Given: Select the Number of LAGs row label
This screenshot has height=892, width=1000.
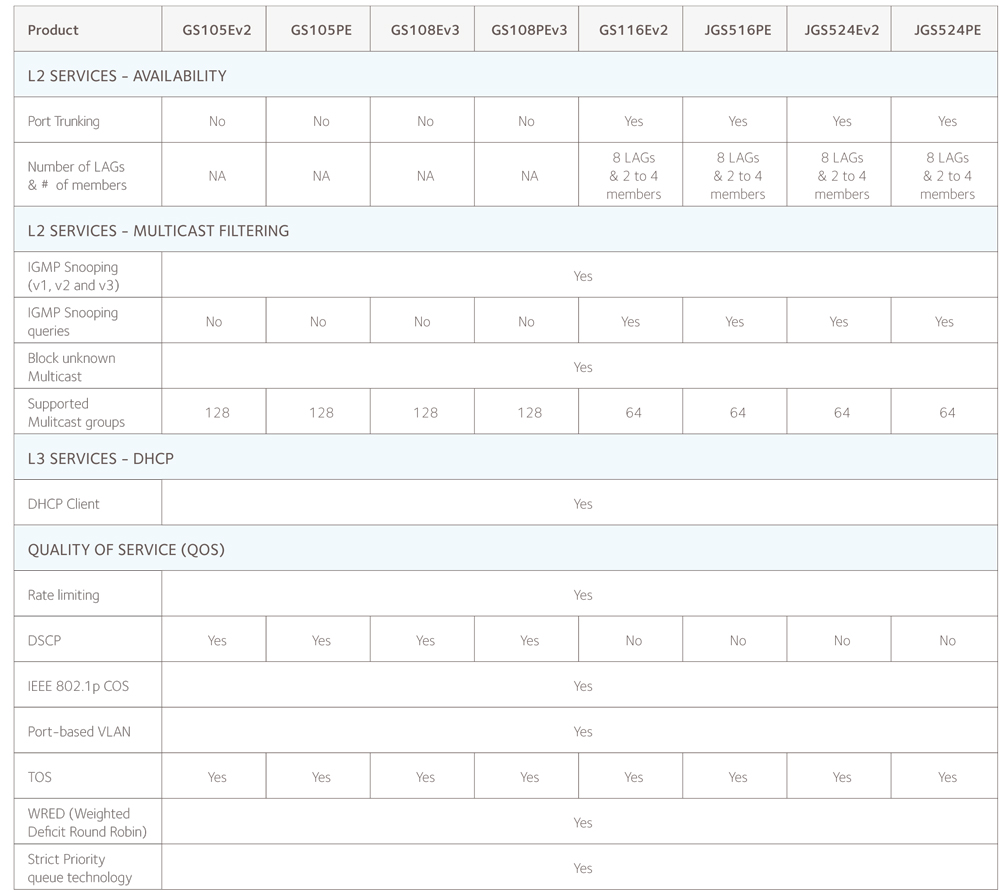Looking at the screenshot, I should click(x=77, y=176).
